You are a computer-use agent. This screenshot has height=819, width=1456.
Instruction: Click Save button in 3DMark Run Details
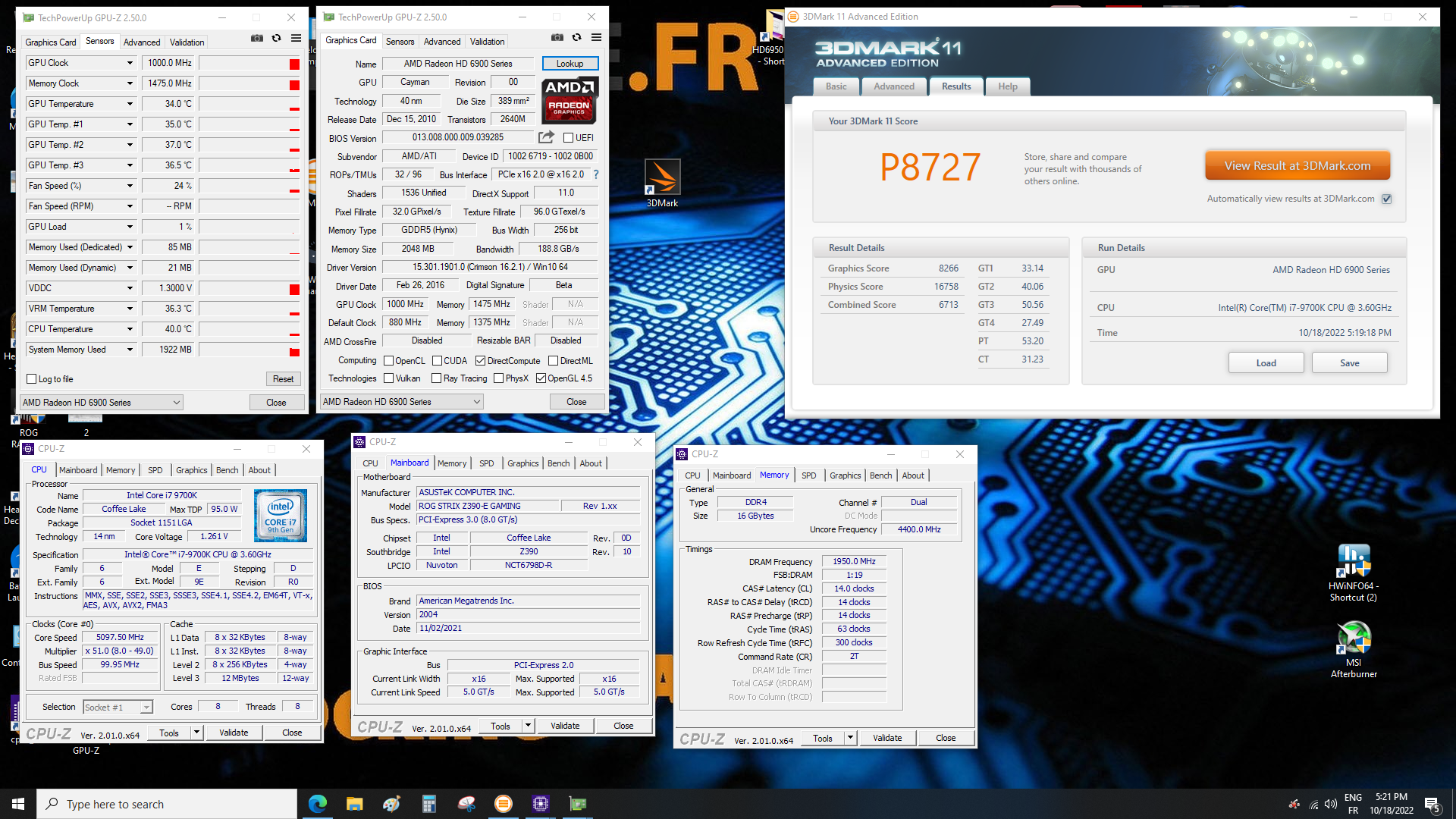(1350, 363)
